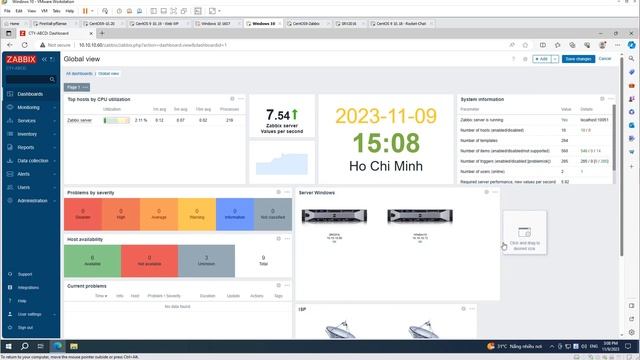Open Support in the sidebar
This screenshot has height=360, width=640.
click(x=24, y=274)
